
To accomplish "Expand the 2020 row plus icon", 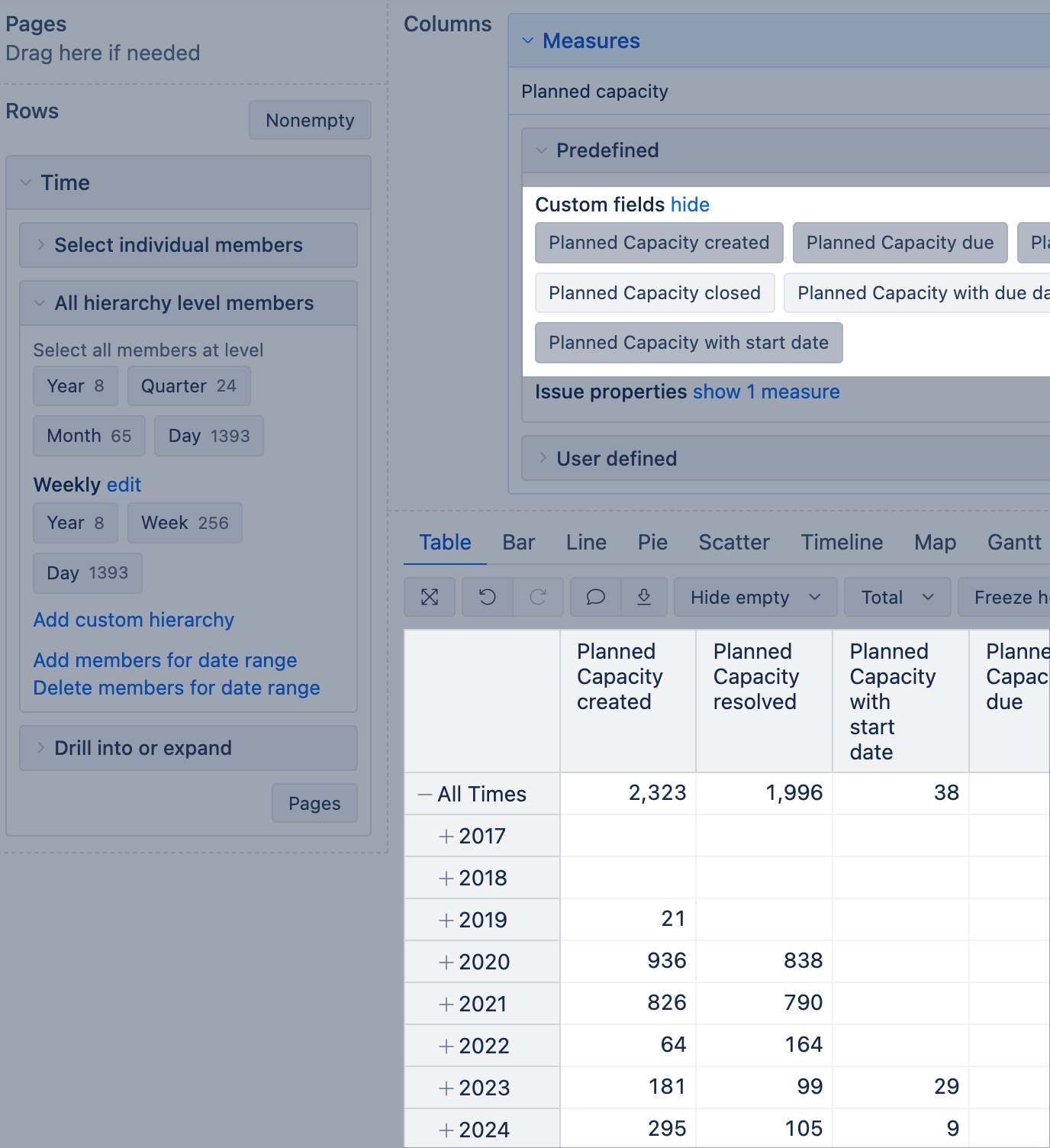I will [x=446, y=963].
